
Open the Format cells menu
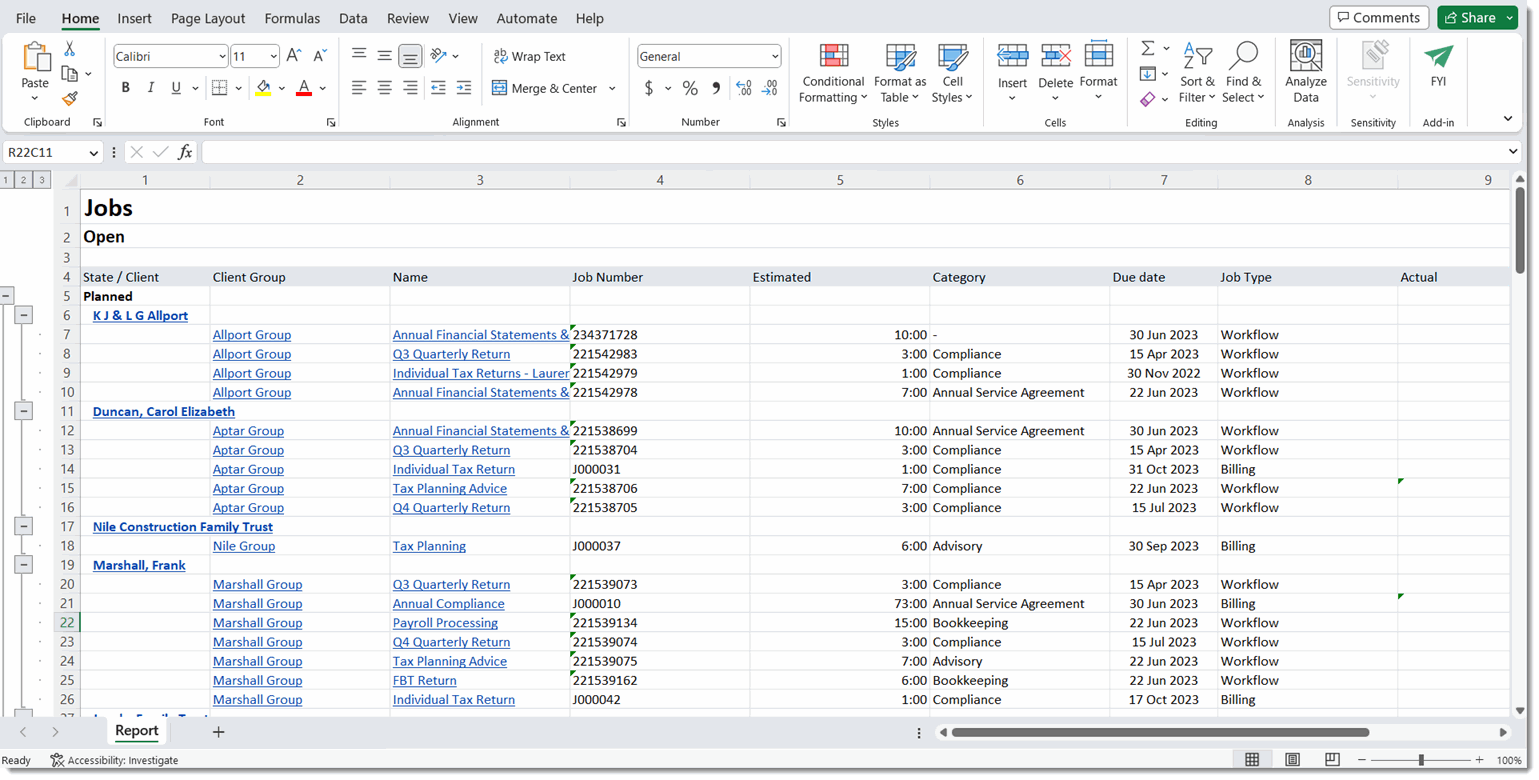(x=1098, y=72)
